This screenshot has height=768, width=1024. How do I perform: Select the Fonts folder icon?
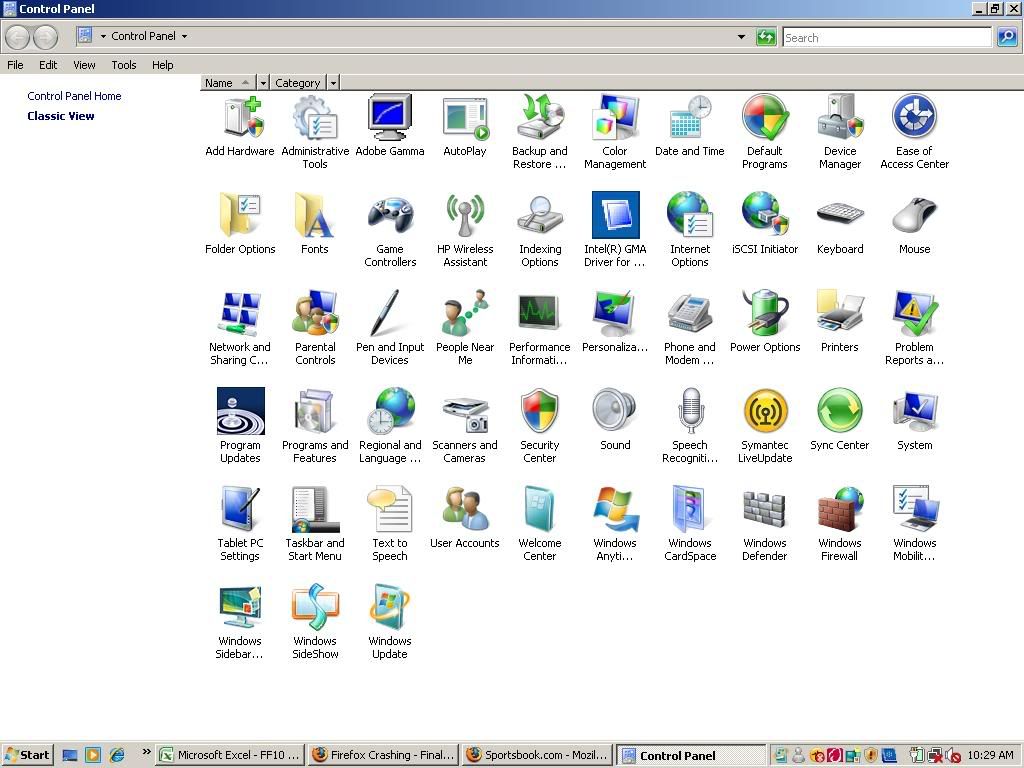(x=315, y=215)
